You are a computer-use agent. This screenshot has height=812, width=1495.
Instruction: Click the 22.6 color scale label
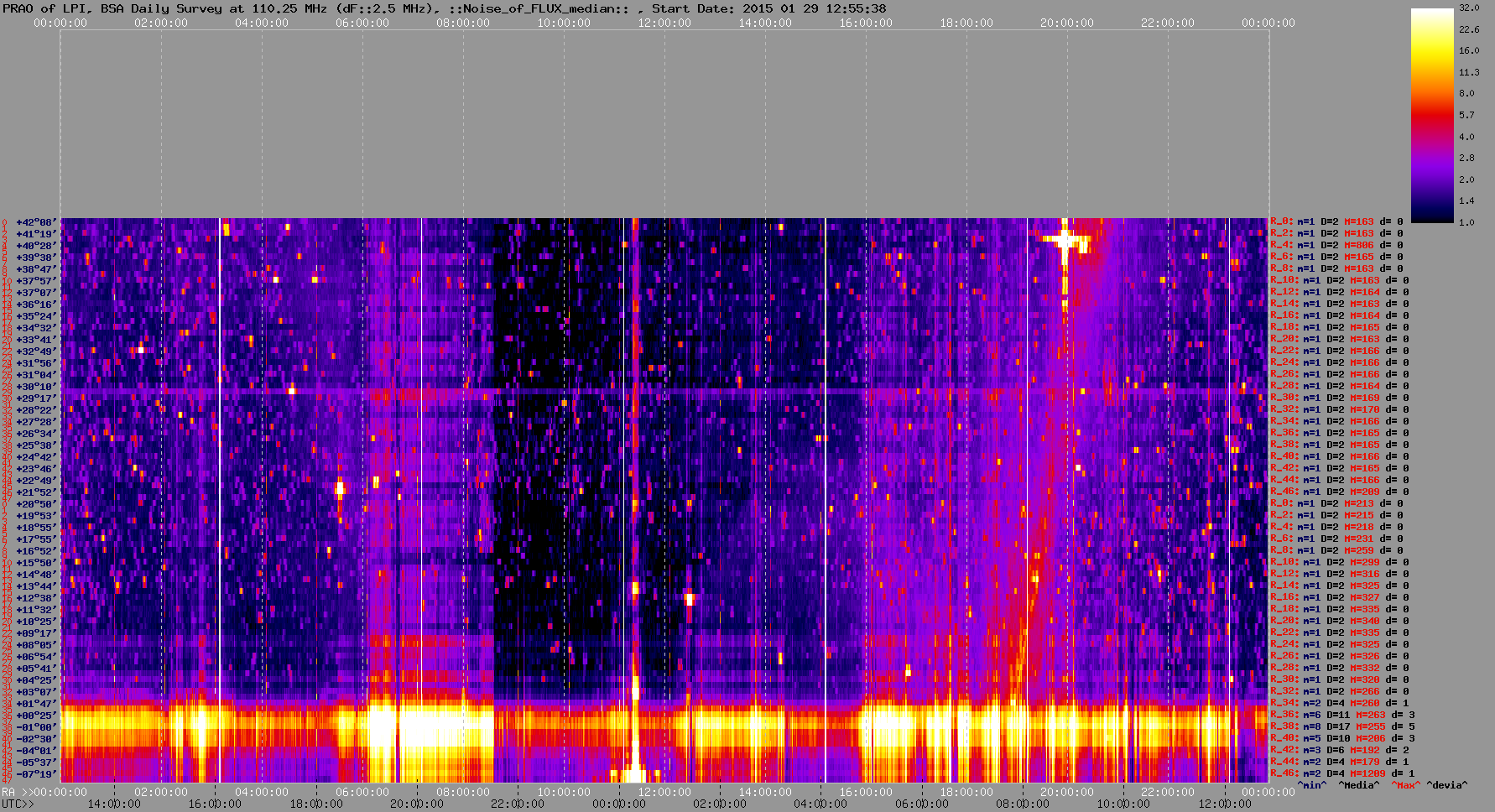[1469, 29]
